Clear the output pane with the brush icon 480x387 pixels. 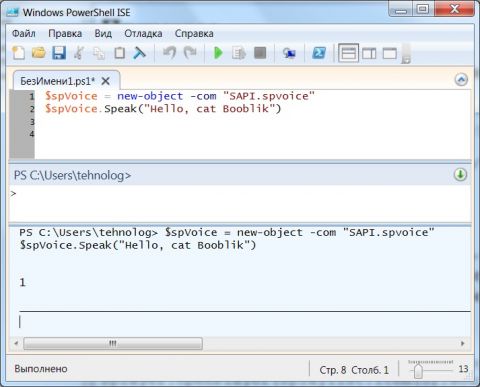(139, 53)
